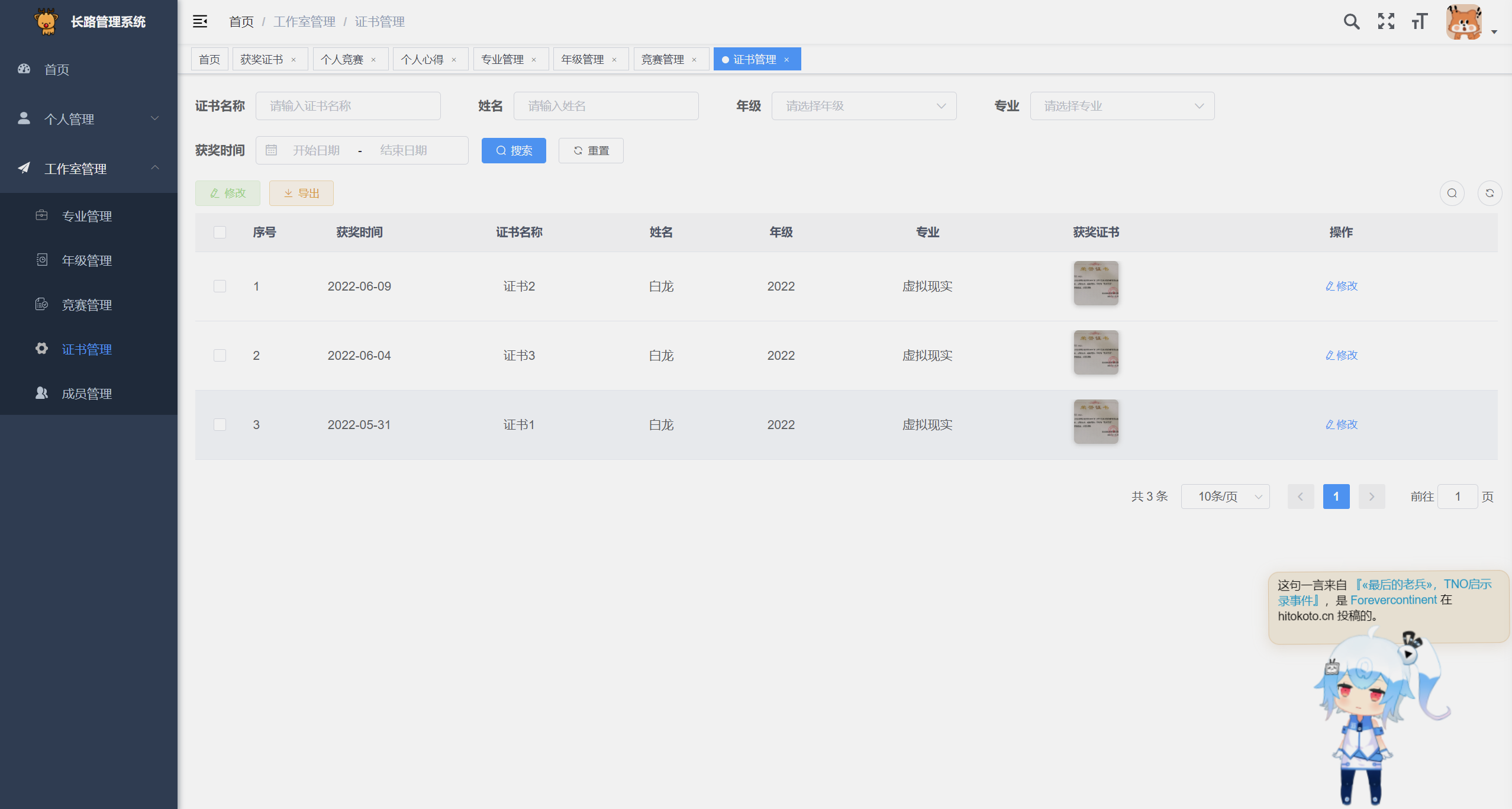Open the 专业 select dropdown
The image size is (1512, 809).
point(1121,106)
